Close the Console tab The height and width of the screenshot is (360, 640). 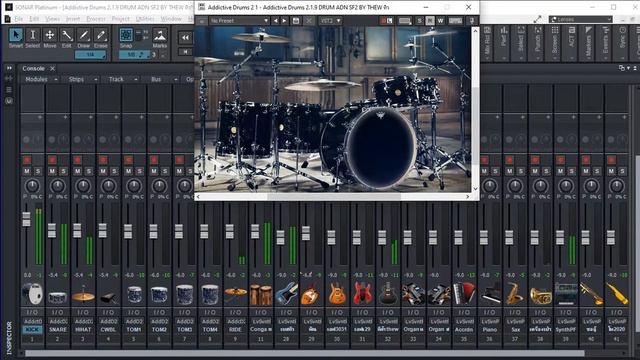(x=52, y=69)
